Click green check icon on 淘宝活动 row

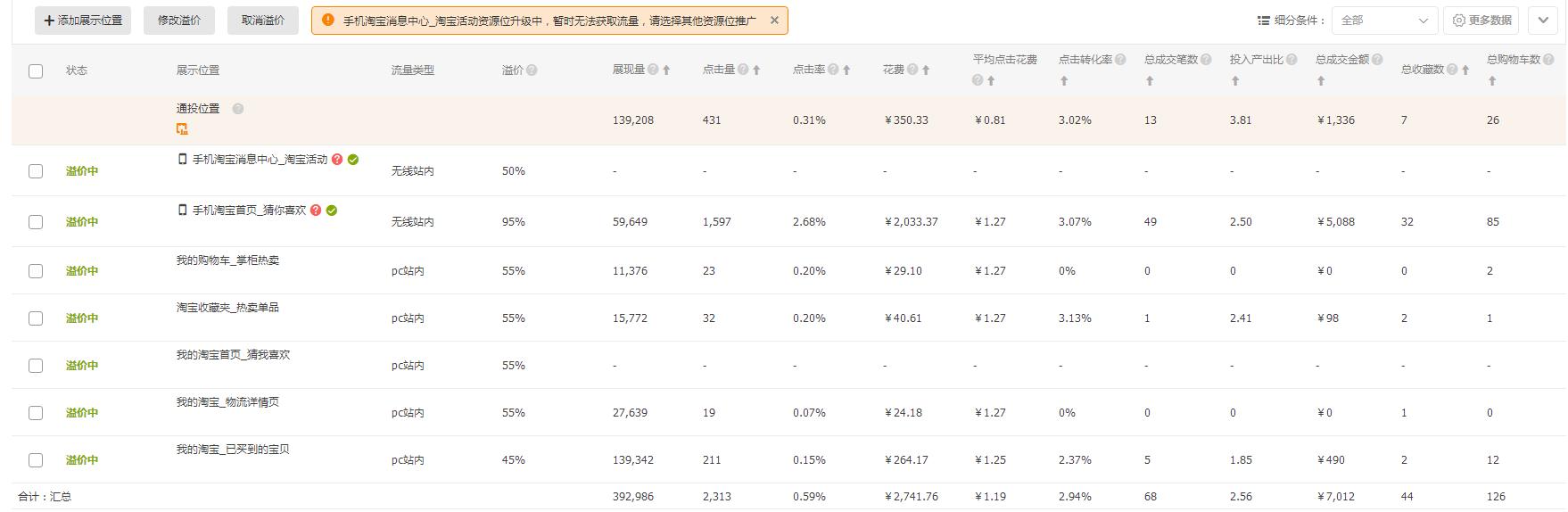click(353, 160)
